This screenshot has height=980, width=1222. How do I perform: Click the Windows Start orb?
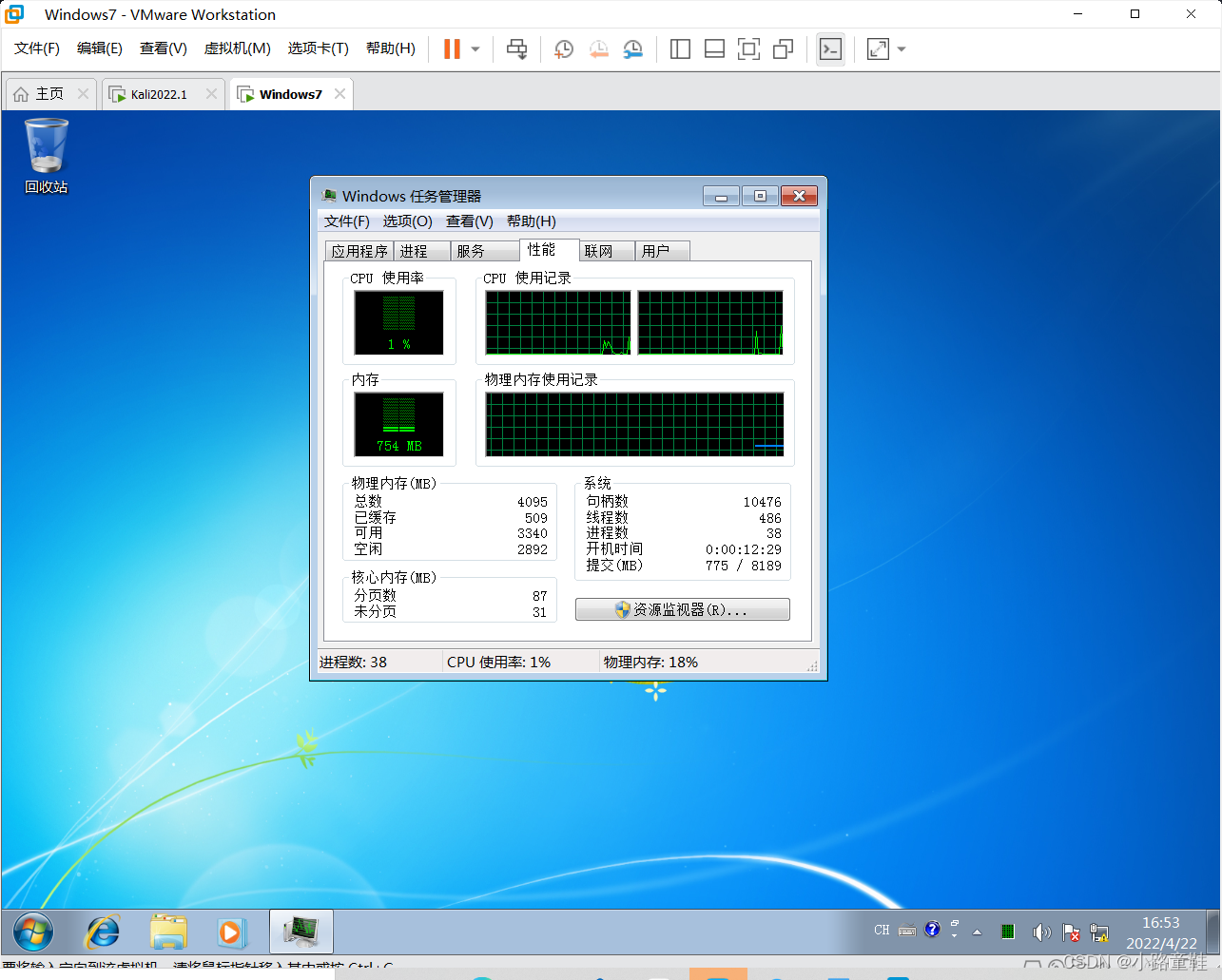click(x=33, y=932)
